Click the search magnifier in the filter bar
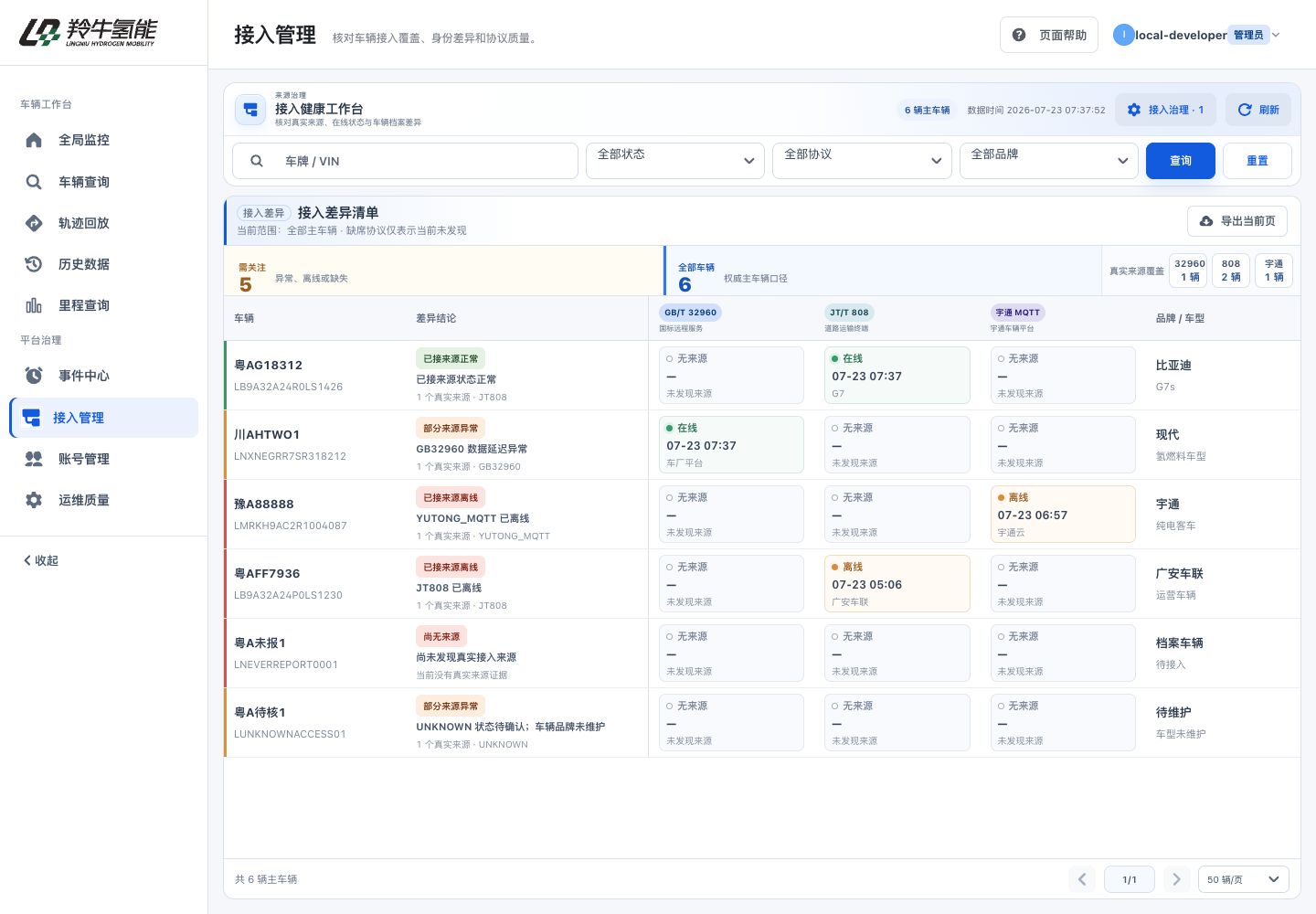 point(257,161)
